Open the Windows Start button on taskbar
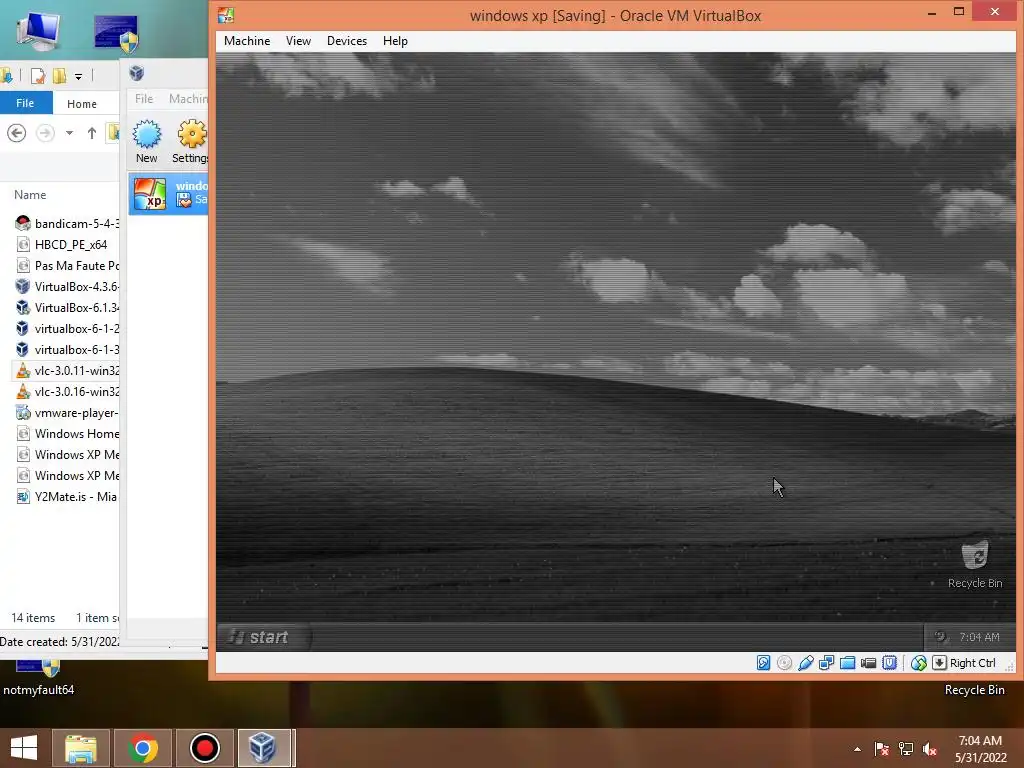 (24, 748)
